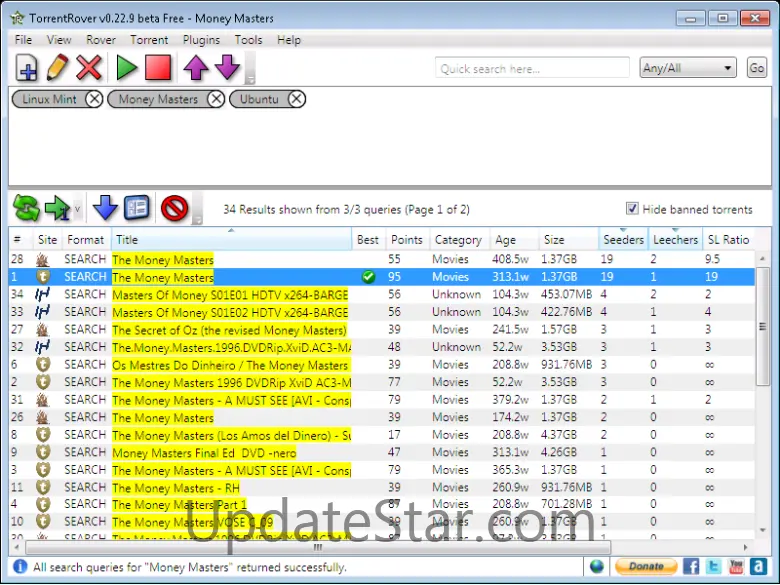Focus the Quick search field
This screenshot has height=585, width=780.
532,68
